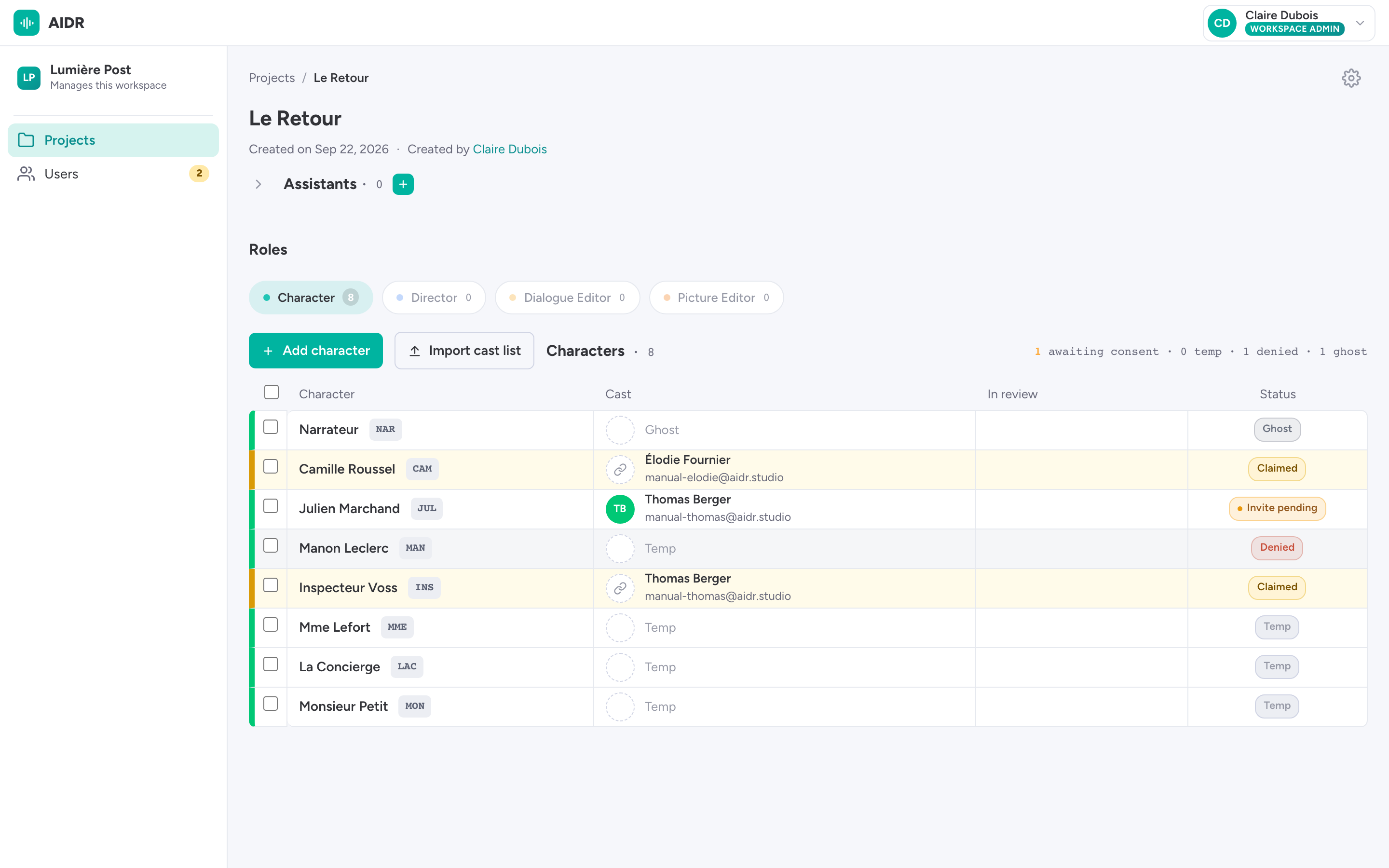Click the Add character button

pos(316,351)
